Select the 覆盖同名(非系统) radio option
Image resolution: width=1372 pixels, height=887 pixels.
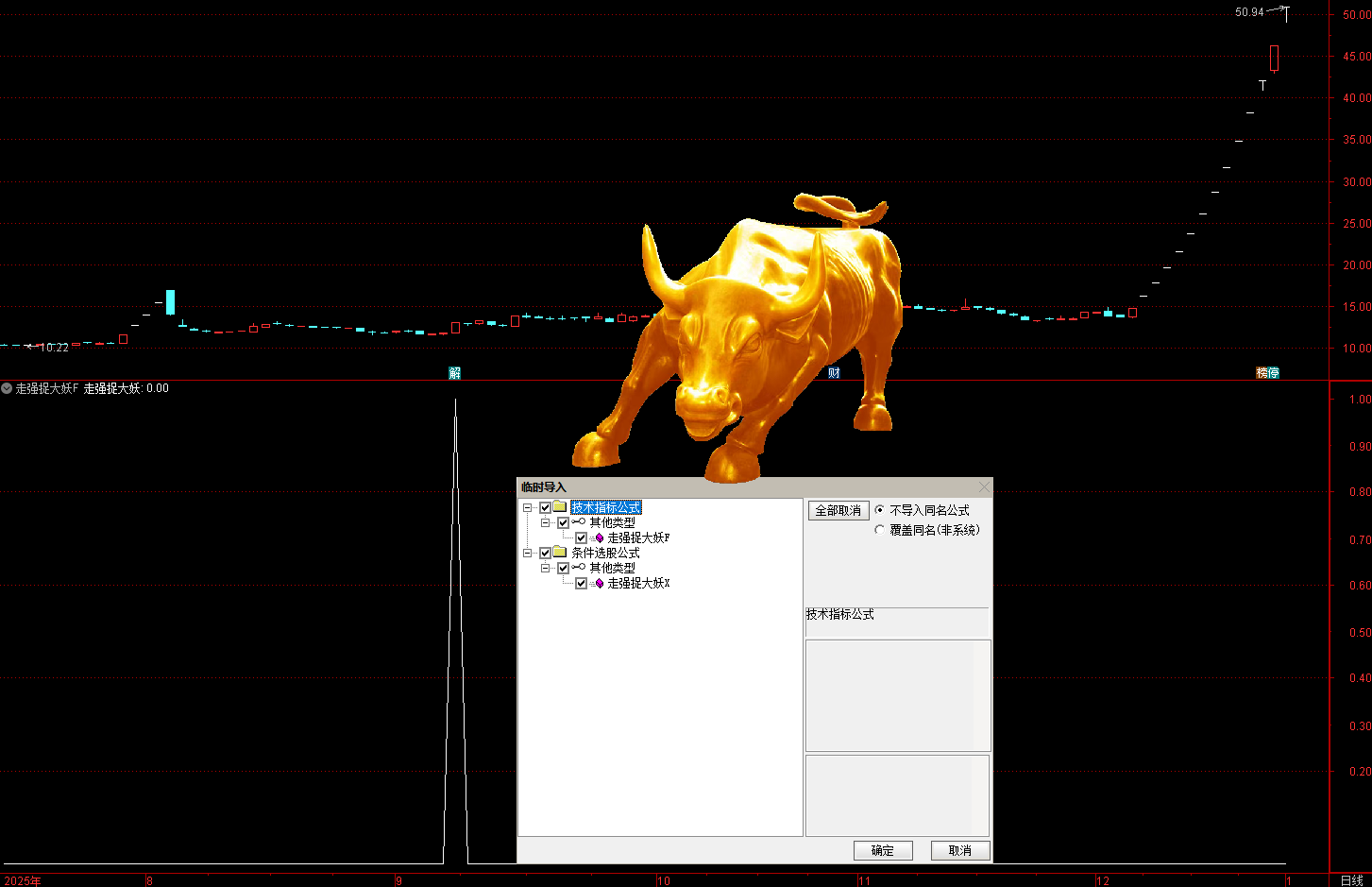(x=880, y=530)
